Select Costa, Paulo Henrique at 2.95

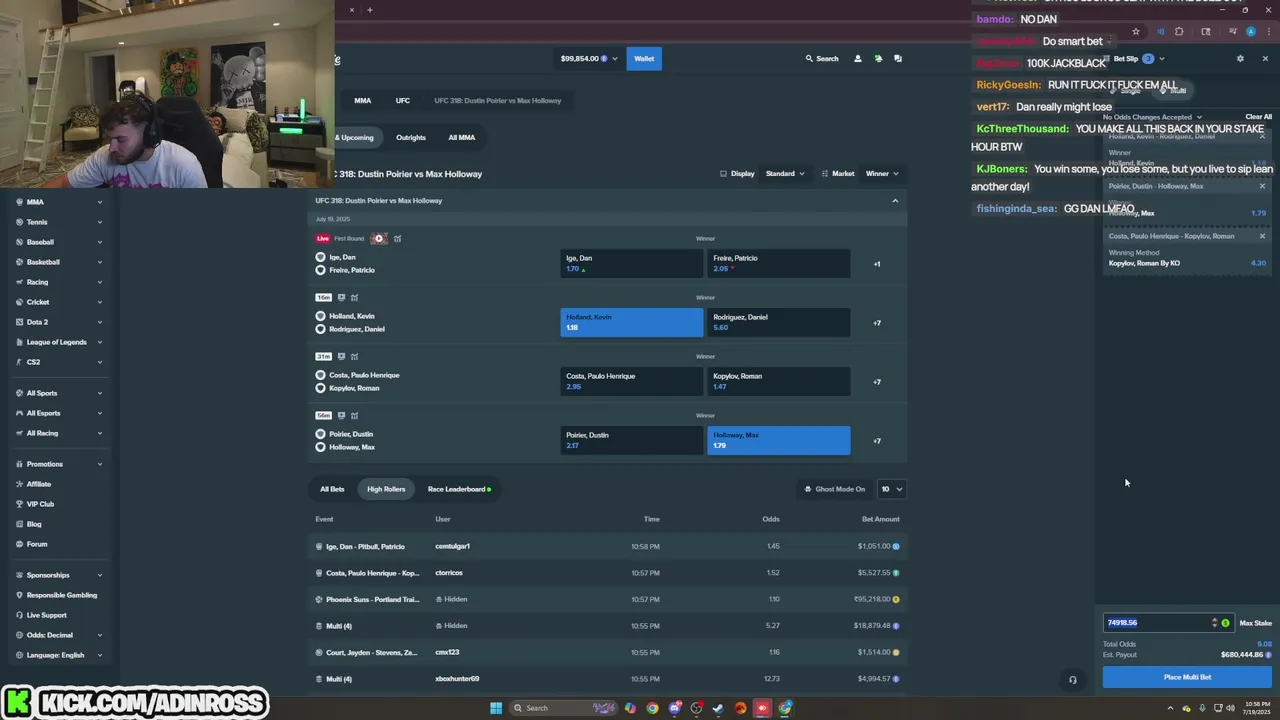click(631, 382)
